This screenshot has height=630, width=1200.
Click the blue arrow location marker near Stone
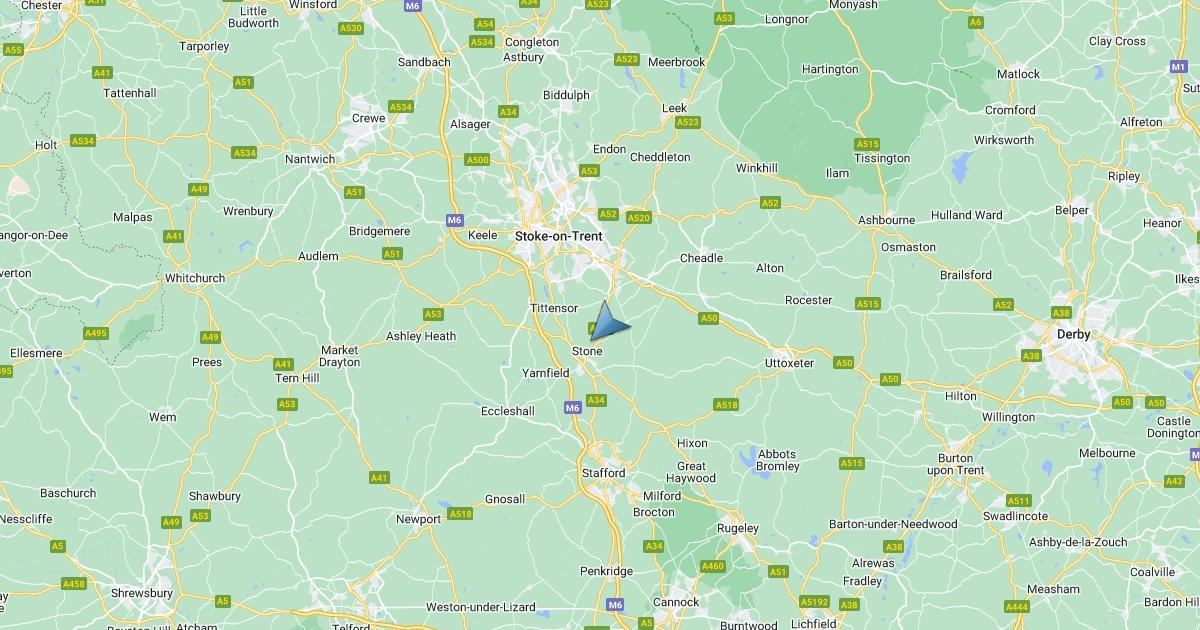(x=609, y=322)
